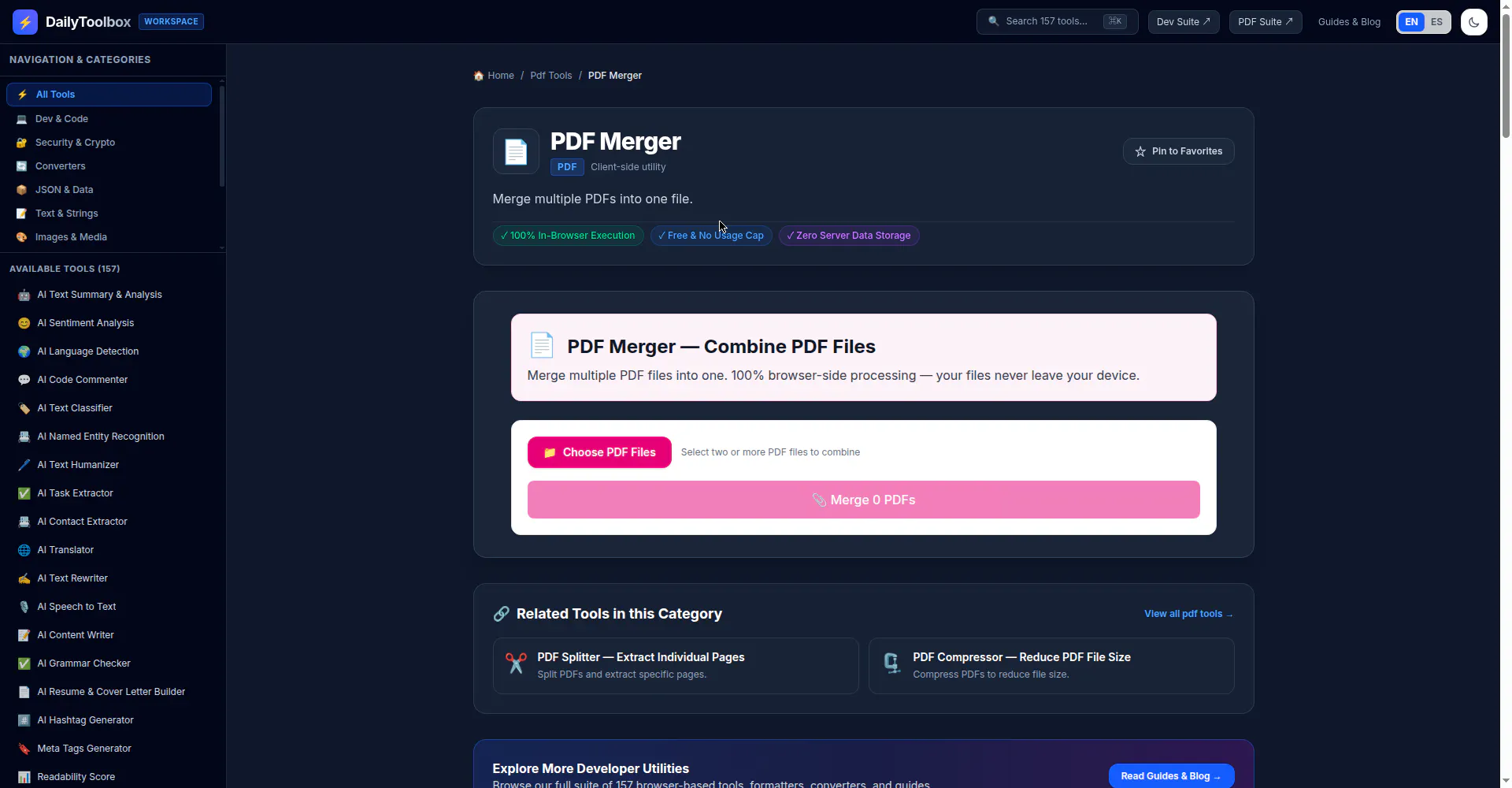Image resolution: width=1512 pixels, height=788 pixels.
Task: Pin PDF Merger to Favorites
Action: tap(1178, 151)
